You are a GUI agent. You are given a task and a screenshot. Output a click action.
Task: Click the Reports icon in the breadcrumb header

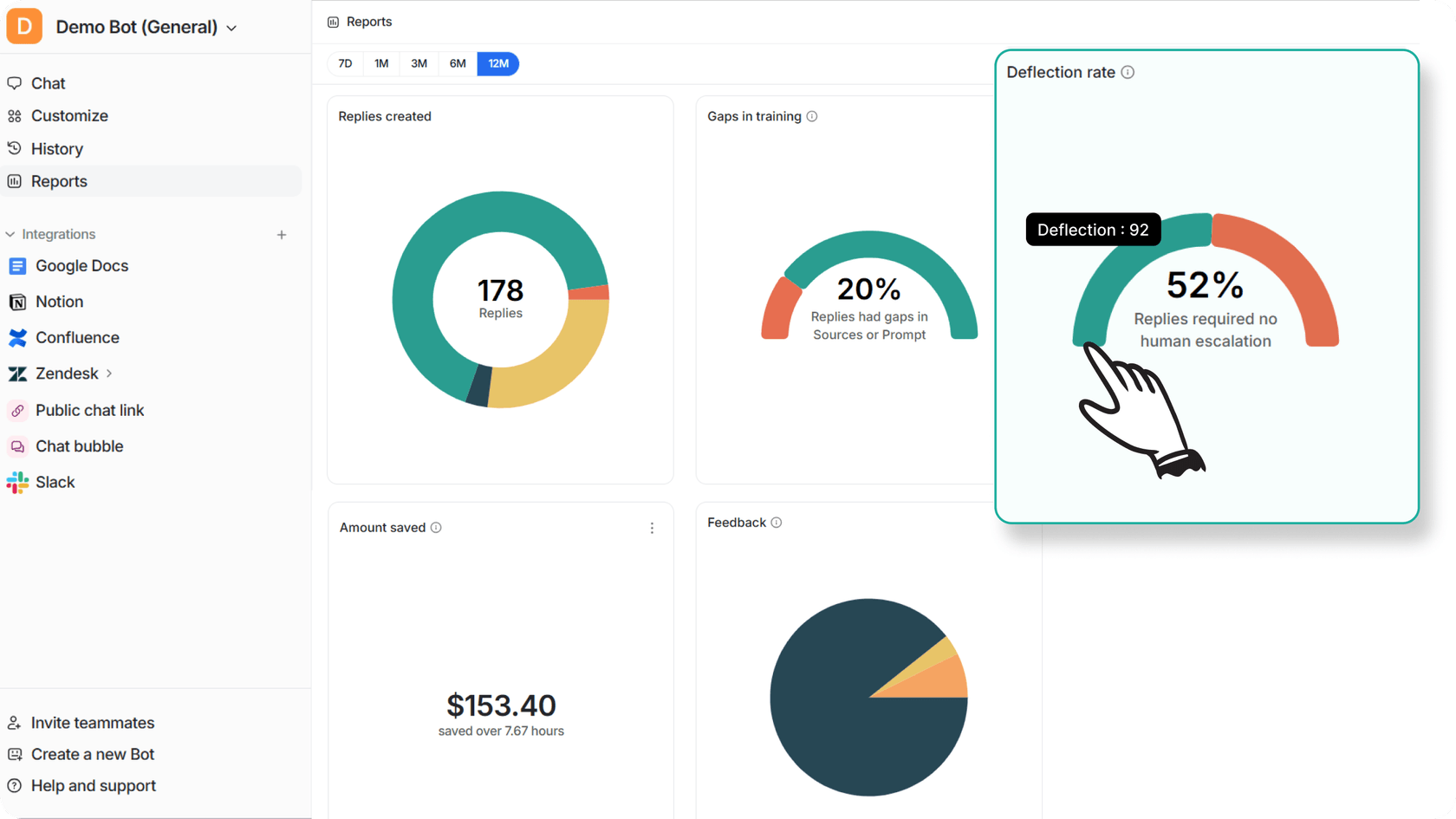(332, 21)
